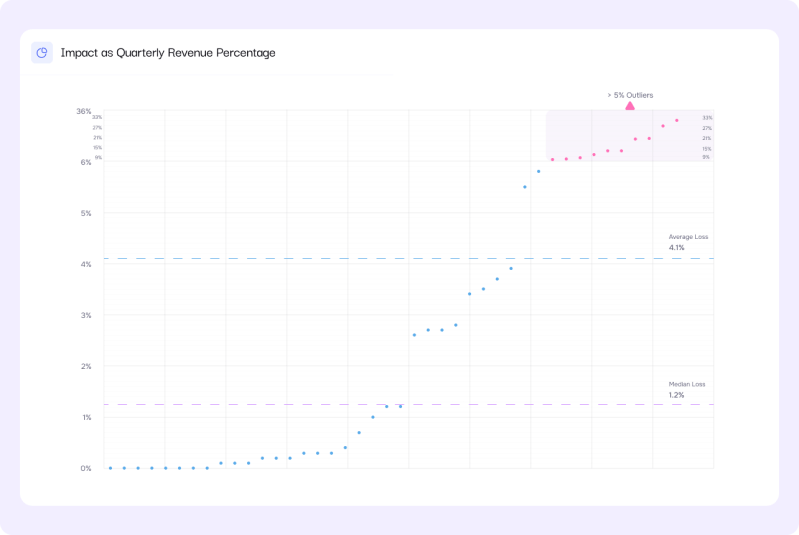This screenshot has height=535, width=799.
Task: Click the 'Average Loss' label
Action: pyautogui.click(x=688, y=236)
